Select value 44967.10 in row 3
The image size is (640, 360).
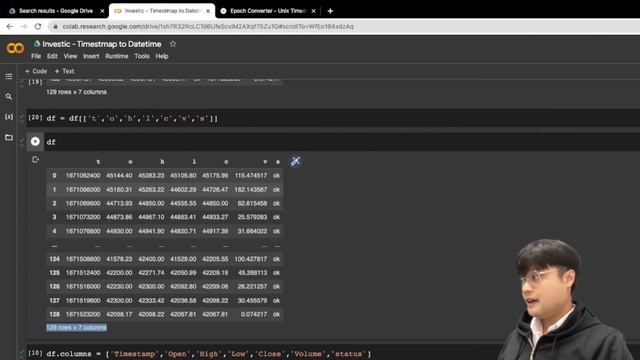point(151,217)
